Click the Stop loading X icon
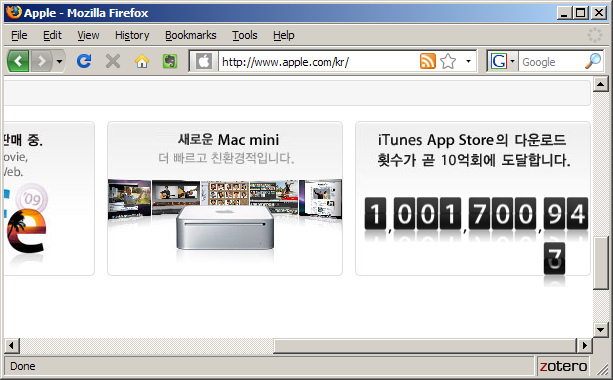This screenshot has width=613, height=380. (x=113, y=61)
